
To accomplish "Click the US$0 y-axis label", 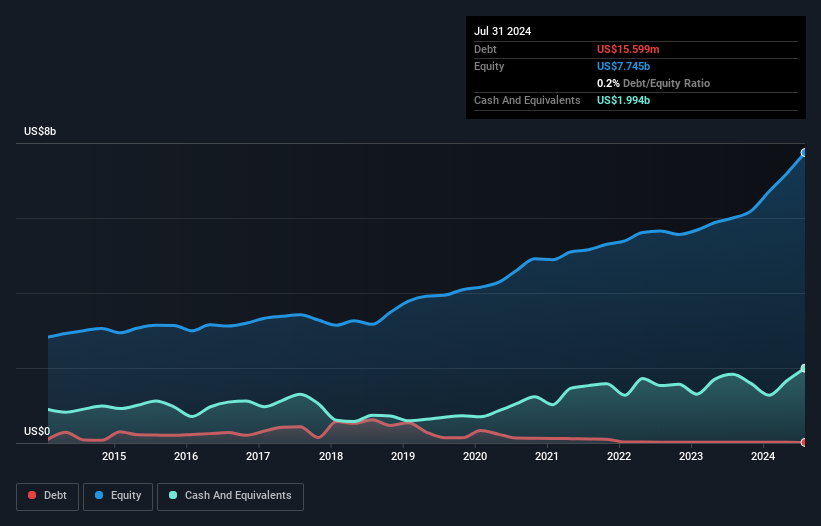I will click(37, 431).
